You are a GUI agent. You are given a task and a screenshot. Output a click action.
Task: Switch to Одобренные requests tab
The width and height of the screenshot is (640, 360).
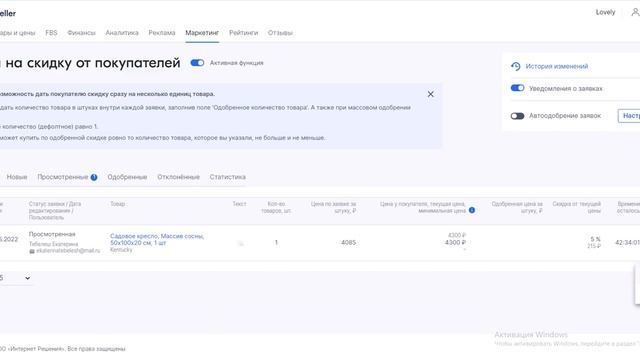[127, 177]
